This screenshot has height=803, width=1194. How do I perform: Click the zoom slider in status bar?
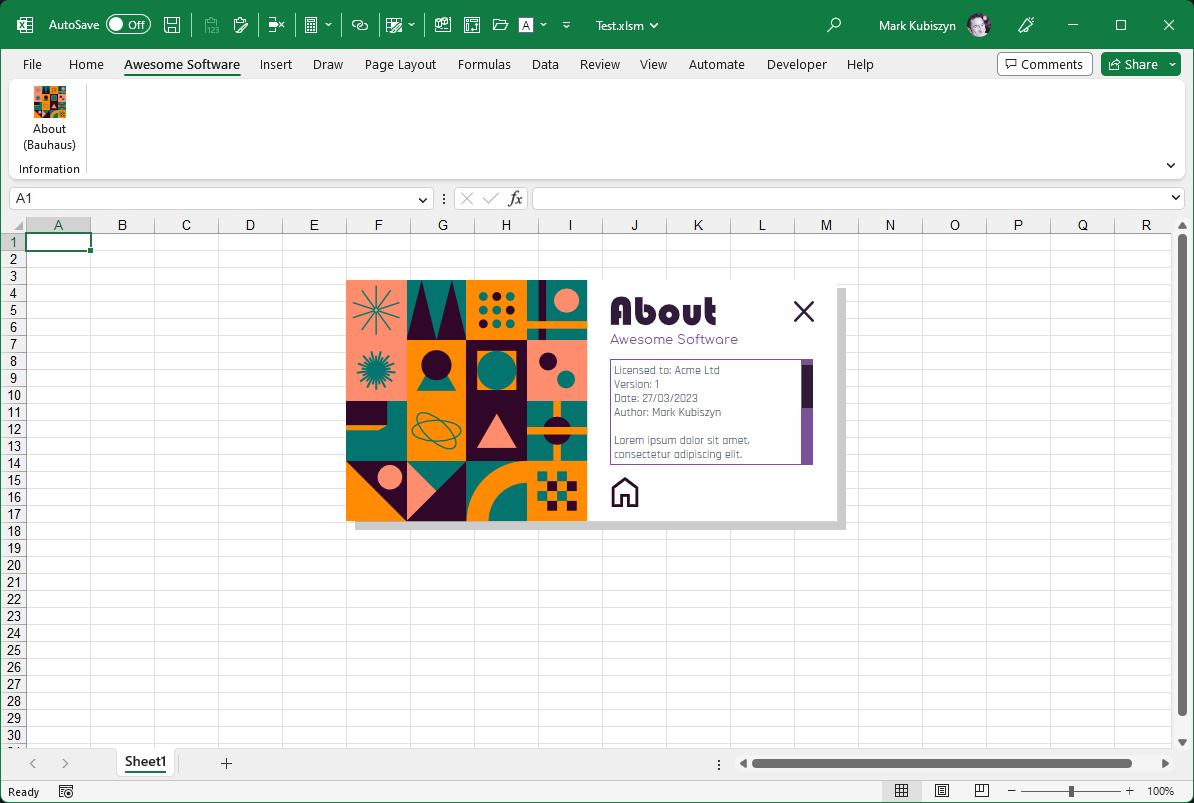click(x=1071, y=791)
